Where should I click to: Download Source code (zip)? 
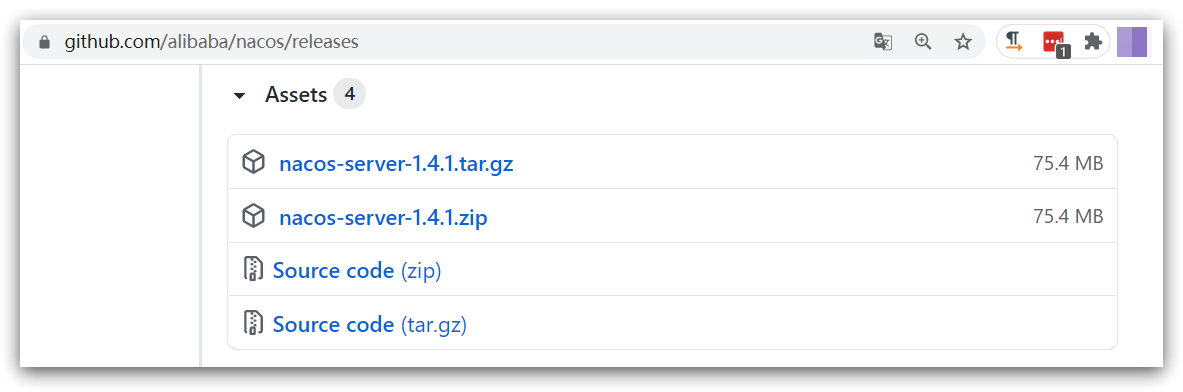[x=357, y=271]
